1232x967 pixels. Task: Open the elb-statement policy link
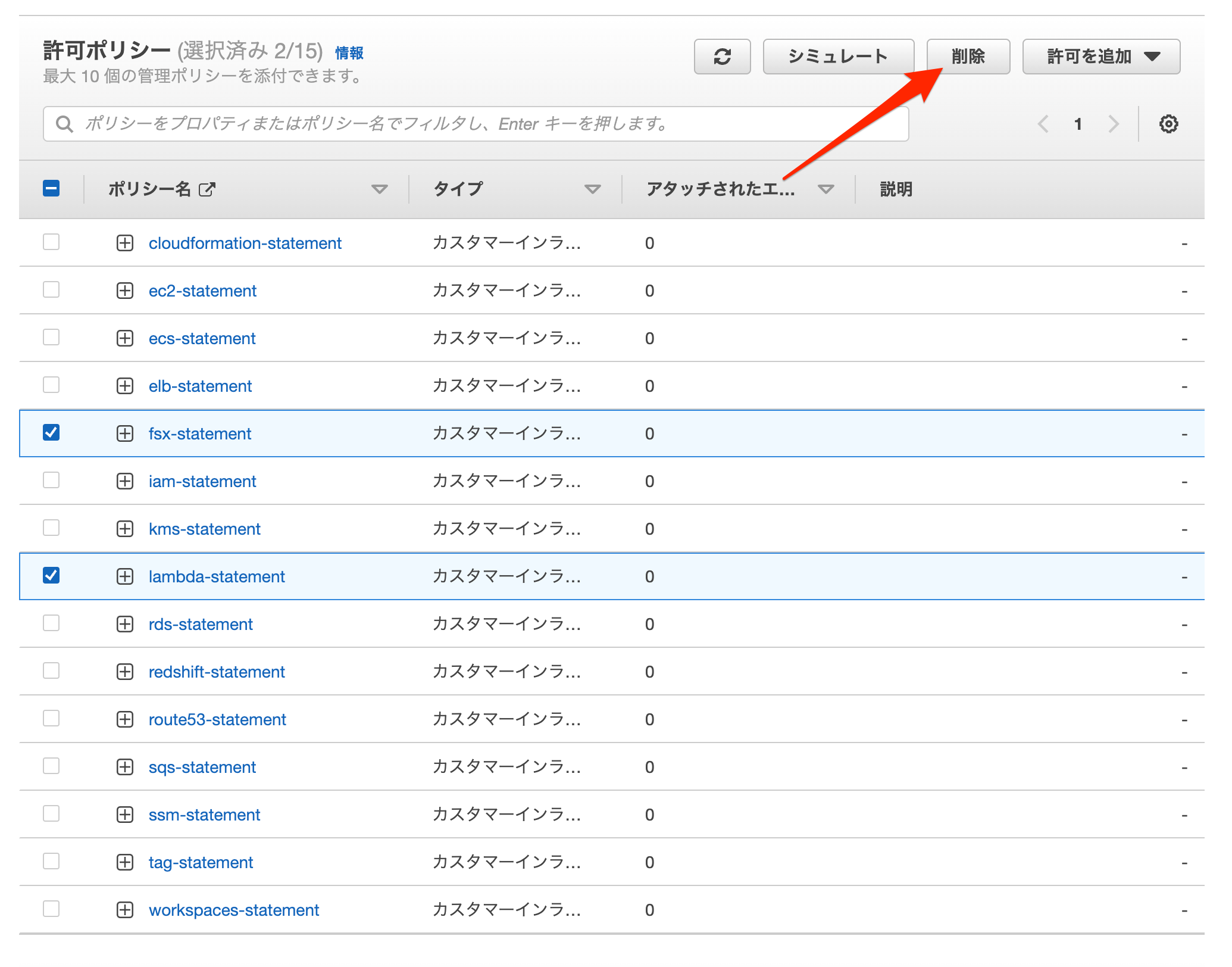200,386
